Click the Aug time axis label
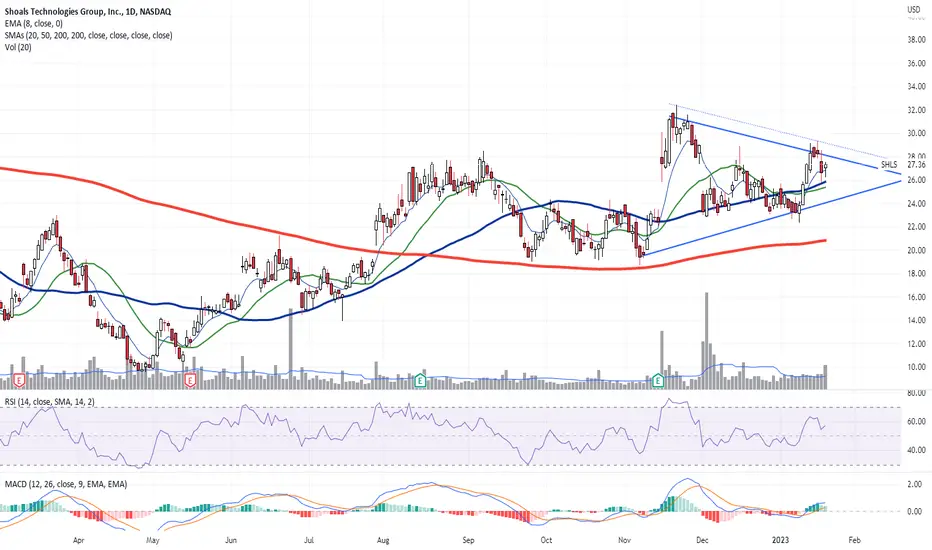This screenshot has width=932, height=550. click(383, 540)
